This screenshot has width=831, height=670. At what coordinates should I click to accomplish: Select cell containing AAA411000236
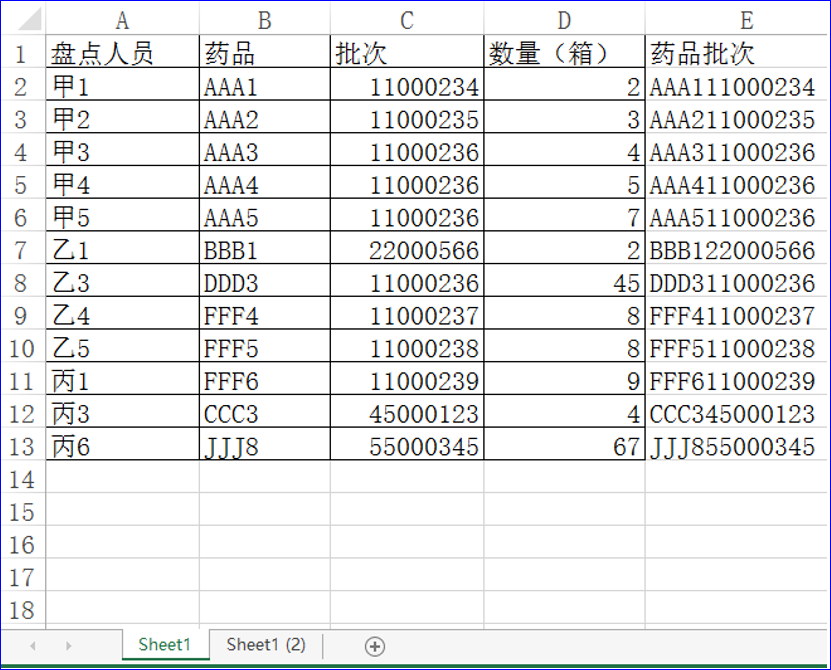click(737, 184)
